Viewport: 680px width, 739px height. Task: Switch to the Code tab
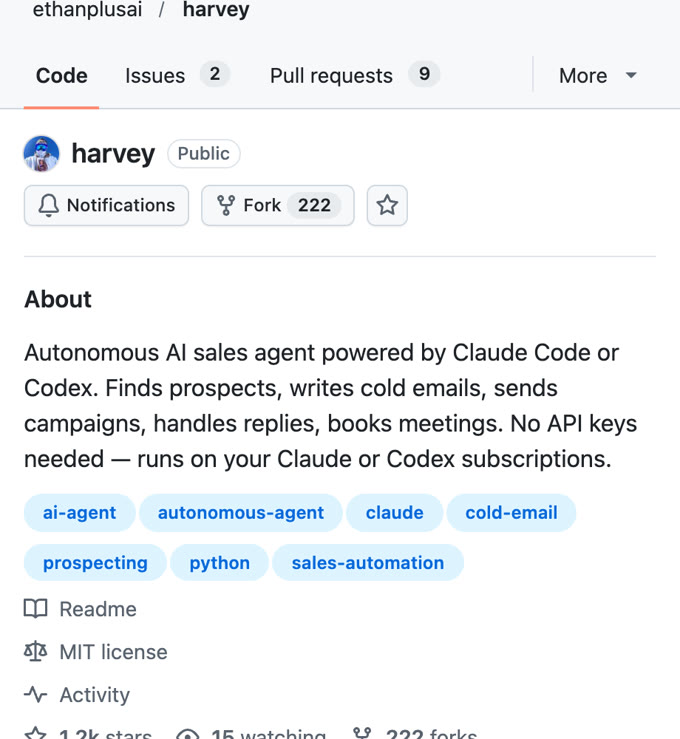[x=62, y=75]
